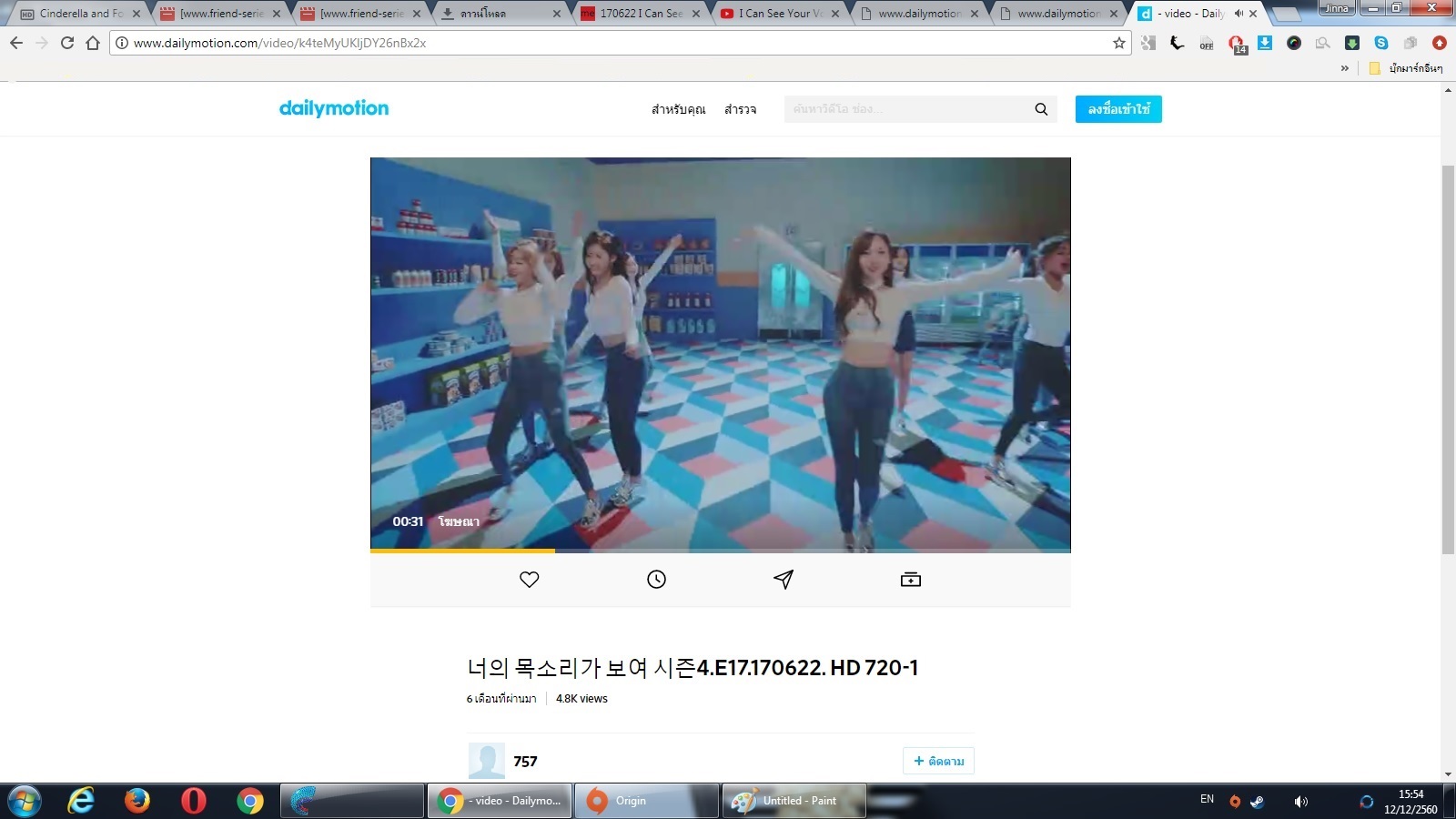The width and height of the screenshot is (1456, 819).
Task: Click the video player area
Action: pos(721,353)
